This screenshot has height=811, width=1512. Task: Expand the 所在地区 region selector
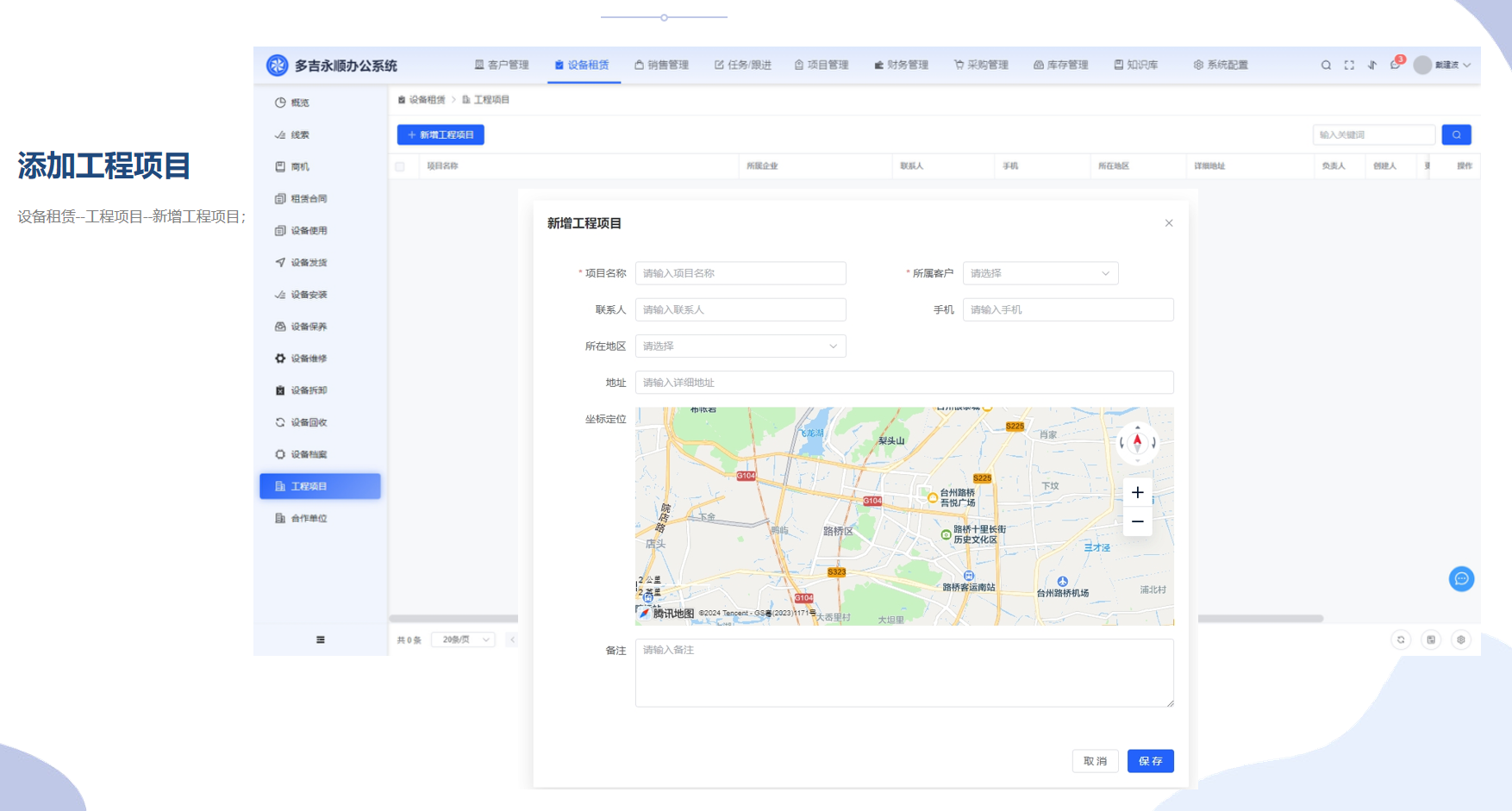(x=740, y=346)
